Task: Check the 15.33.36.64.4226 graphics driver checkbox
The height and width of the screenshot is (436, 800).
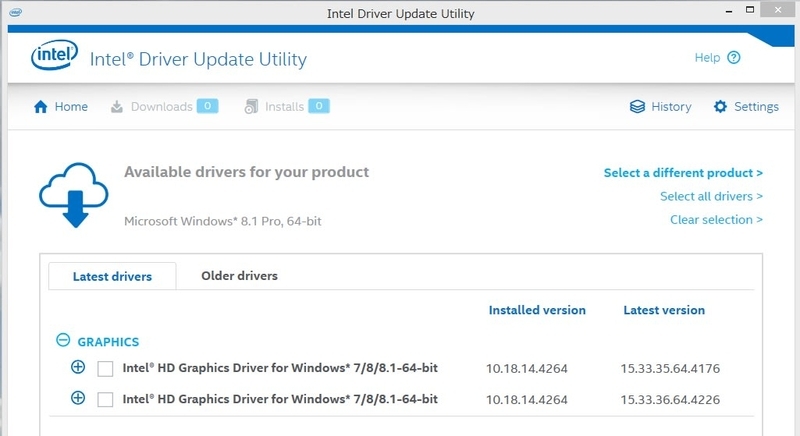Action: pos(105,399)
